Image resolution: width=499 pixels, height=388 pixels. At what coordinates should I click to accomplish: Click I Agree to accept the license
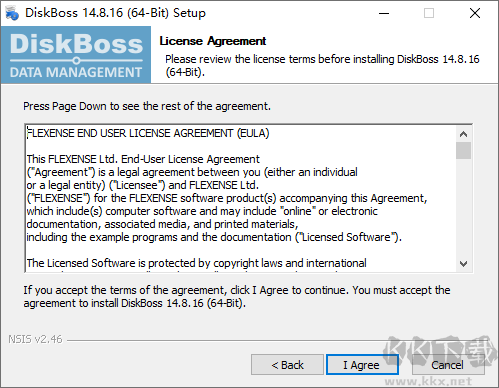click(x=362, y=365)
